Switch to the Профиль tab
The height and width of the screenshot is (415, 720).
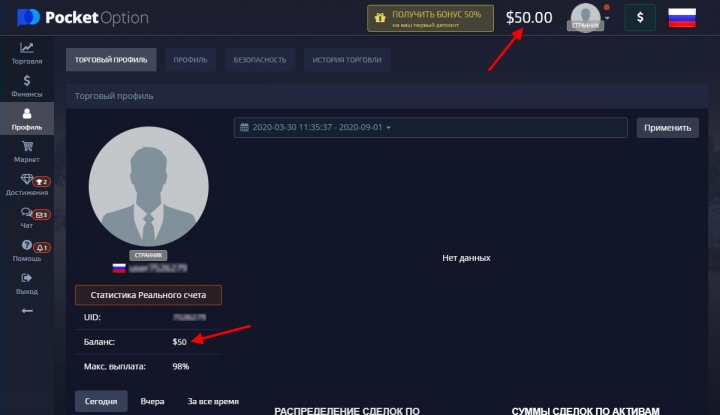point(191,60)
